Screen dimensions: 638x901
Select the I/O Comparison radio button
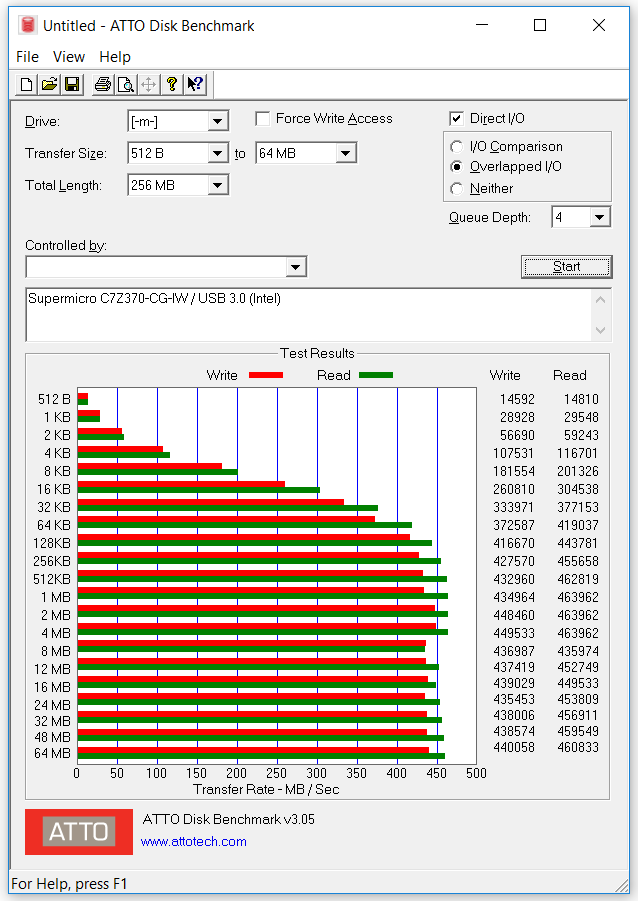(x=456, y=147)
